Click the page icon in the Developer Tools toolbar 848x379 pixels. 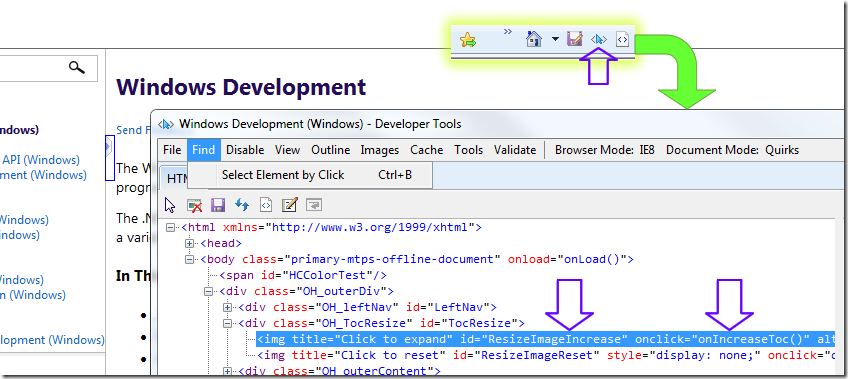click(266, 205)
